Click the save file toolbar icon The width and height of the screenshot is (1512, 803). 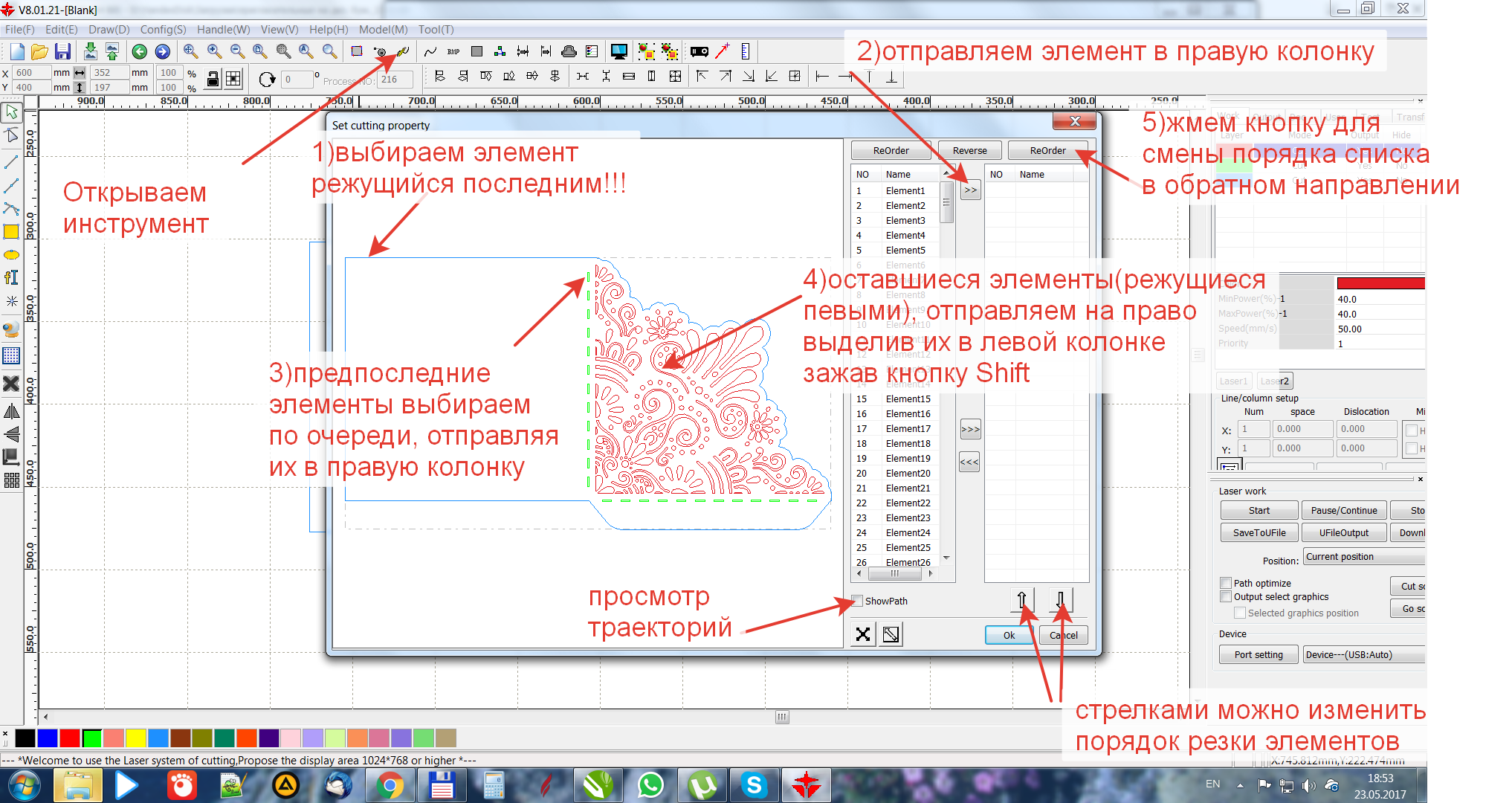63,51
